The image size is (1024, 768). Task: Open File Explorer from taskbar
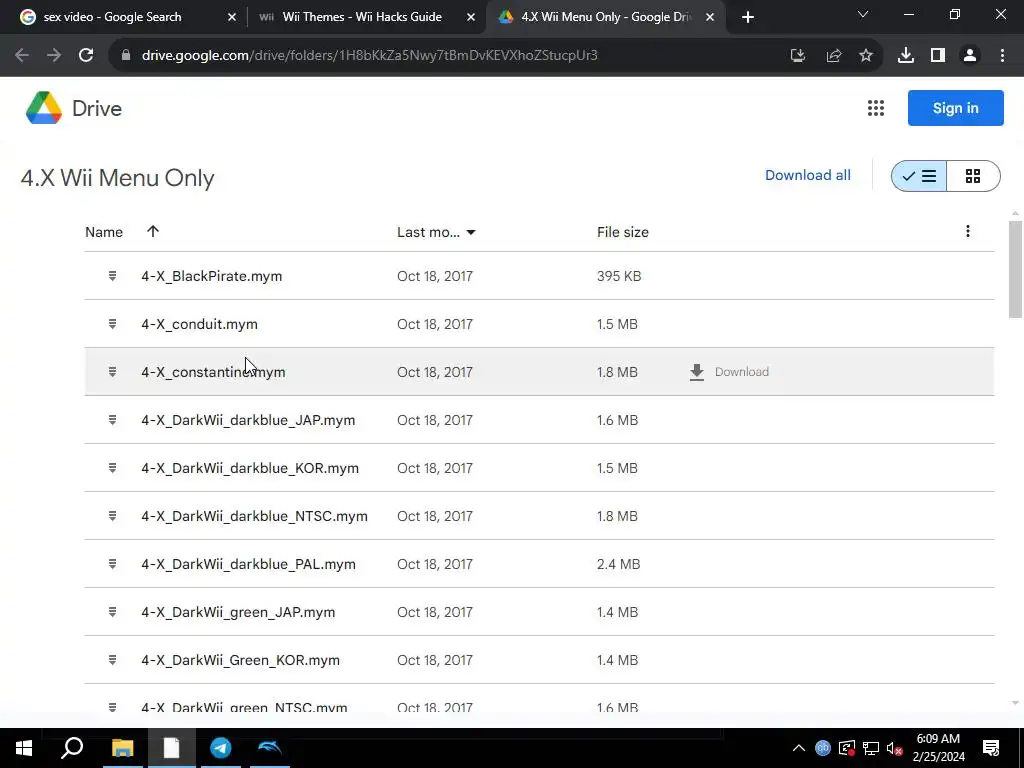point(122,748)
